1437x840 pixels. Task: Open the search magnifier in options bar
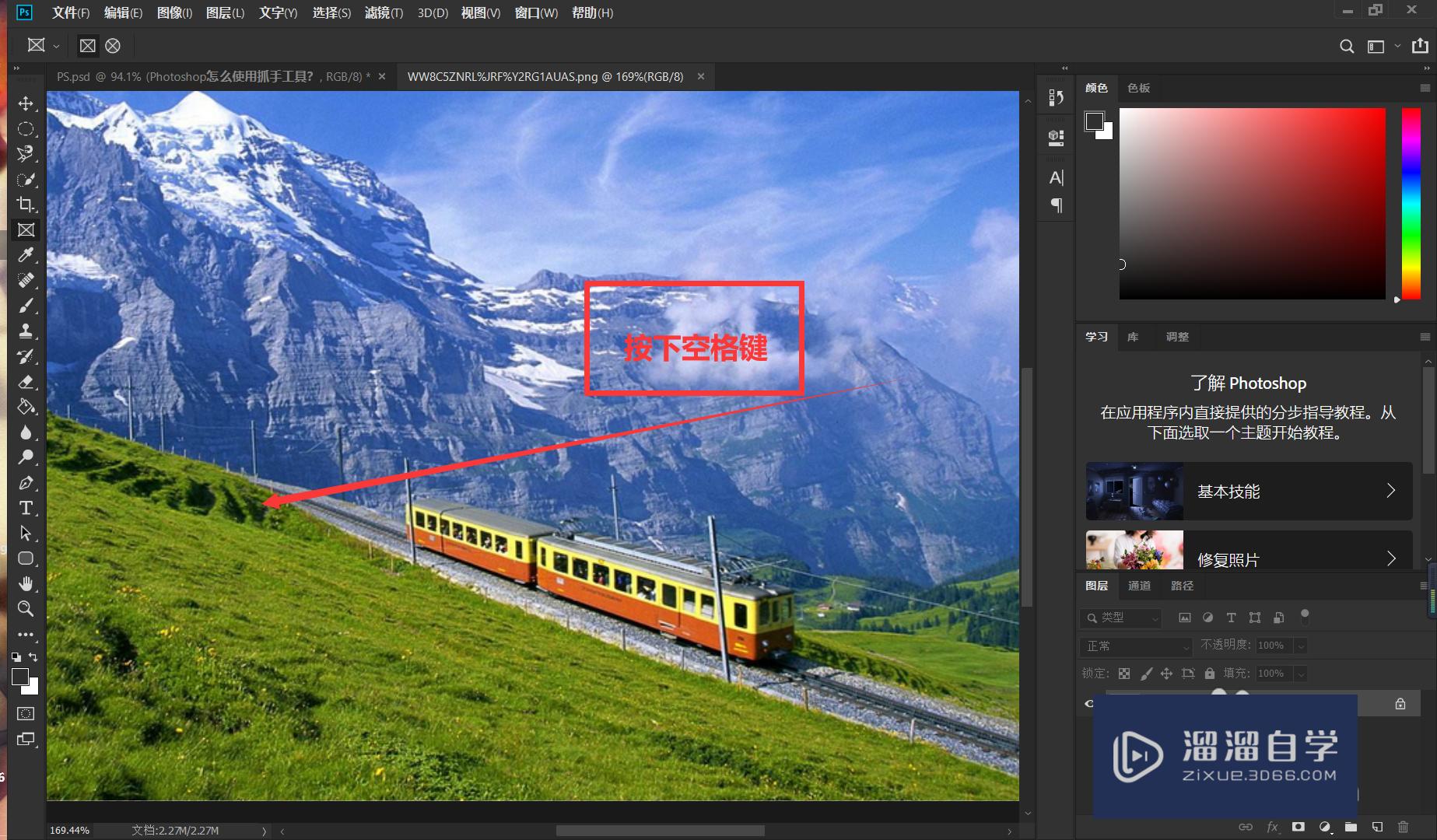tap(1347, 47)
